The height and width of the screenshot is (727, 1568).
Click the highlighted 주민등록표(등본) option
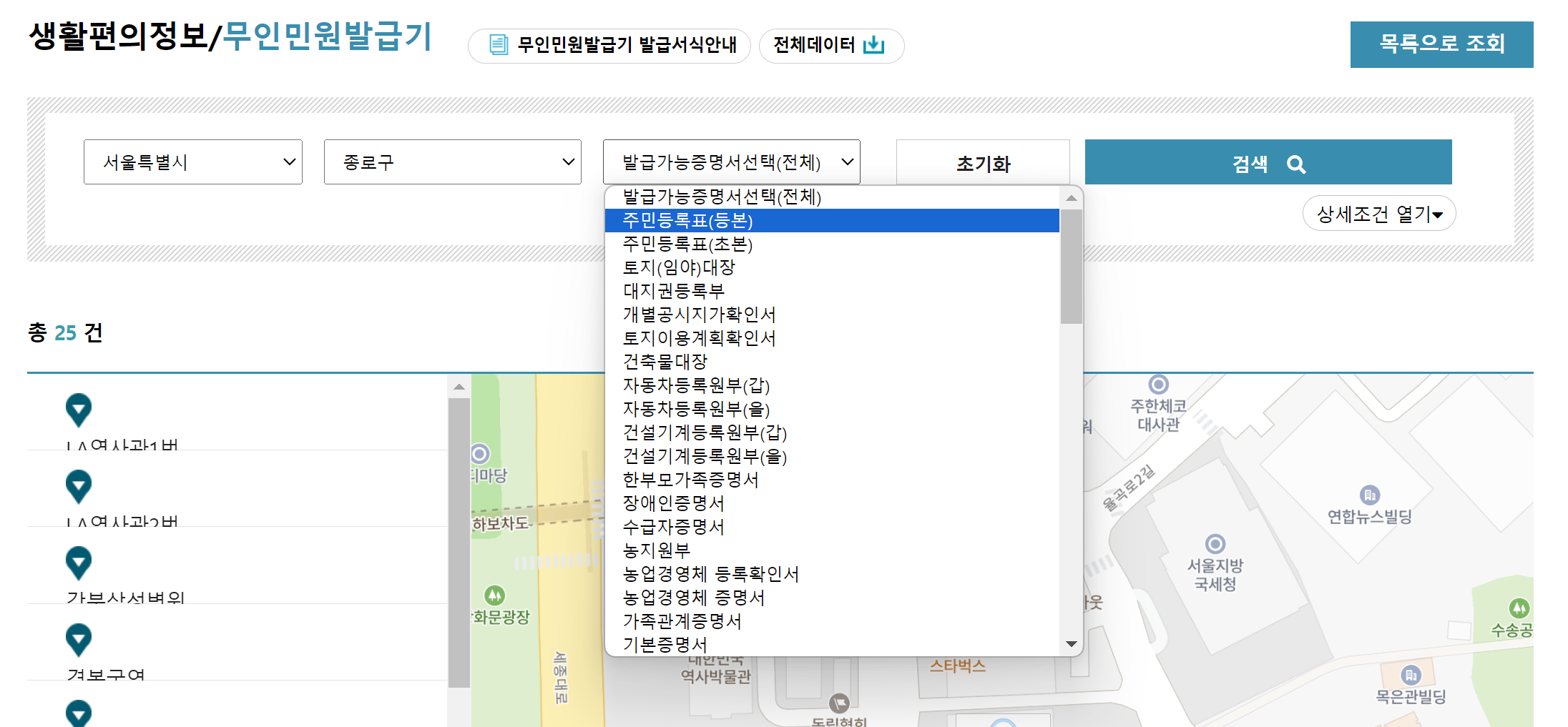pyautogui.click(x=689, y=222)
